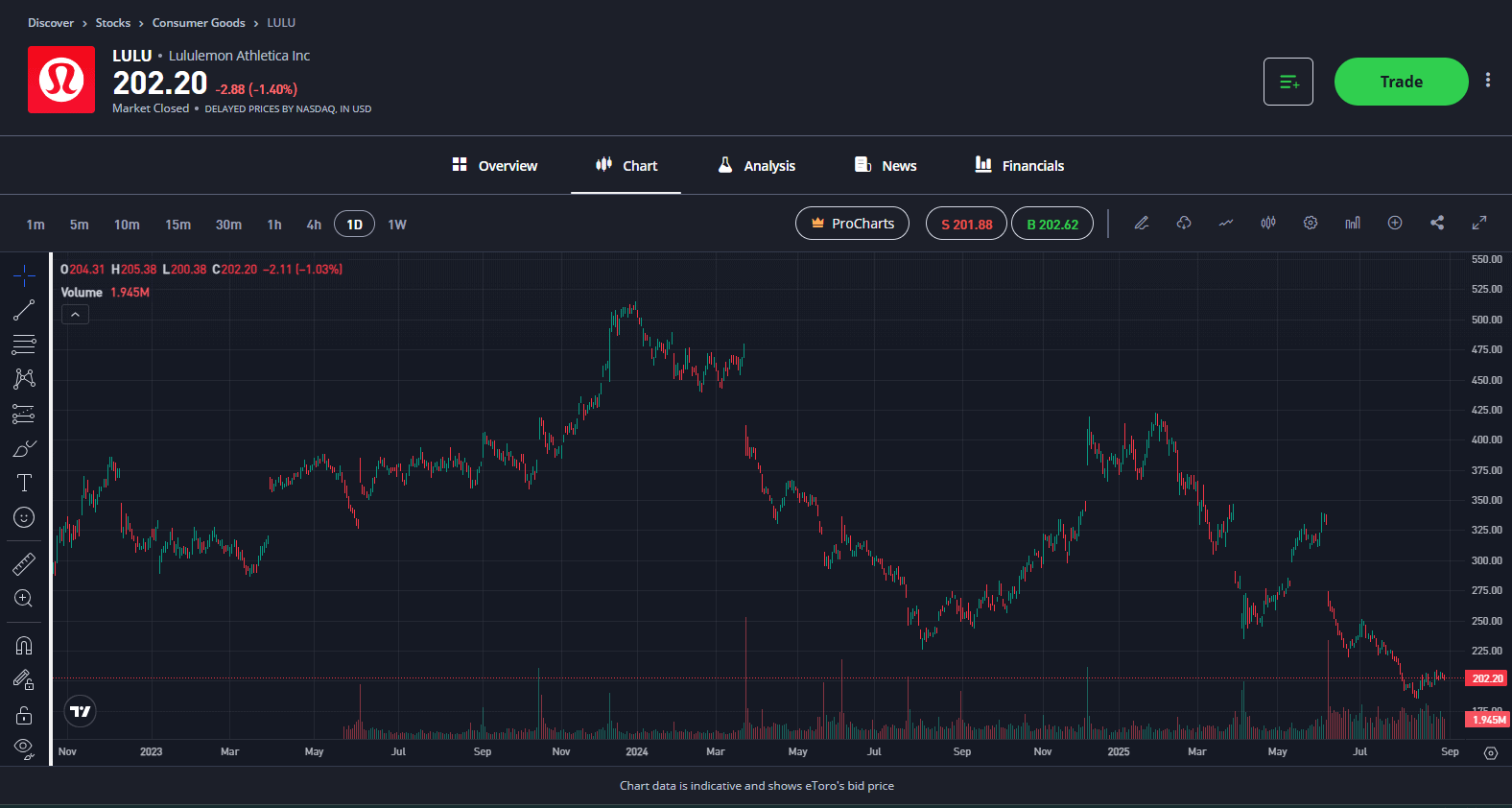Open the Fibonacci retracement tools
Image resolution: width=1512 pixels, height=808 pixels.
(24, 345)
